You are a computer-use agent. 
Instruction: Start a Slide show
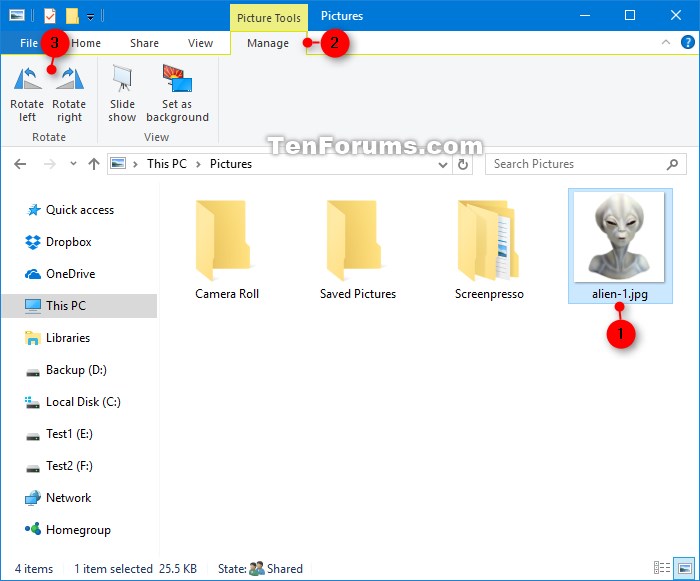click(x=122, y=93)
